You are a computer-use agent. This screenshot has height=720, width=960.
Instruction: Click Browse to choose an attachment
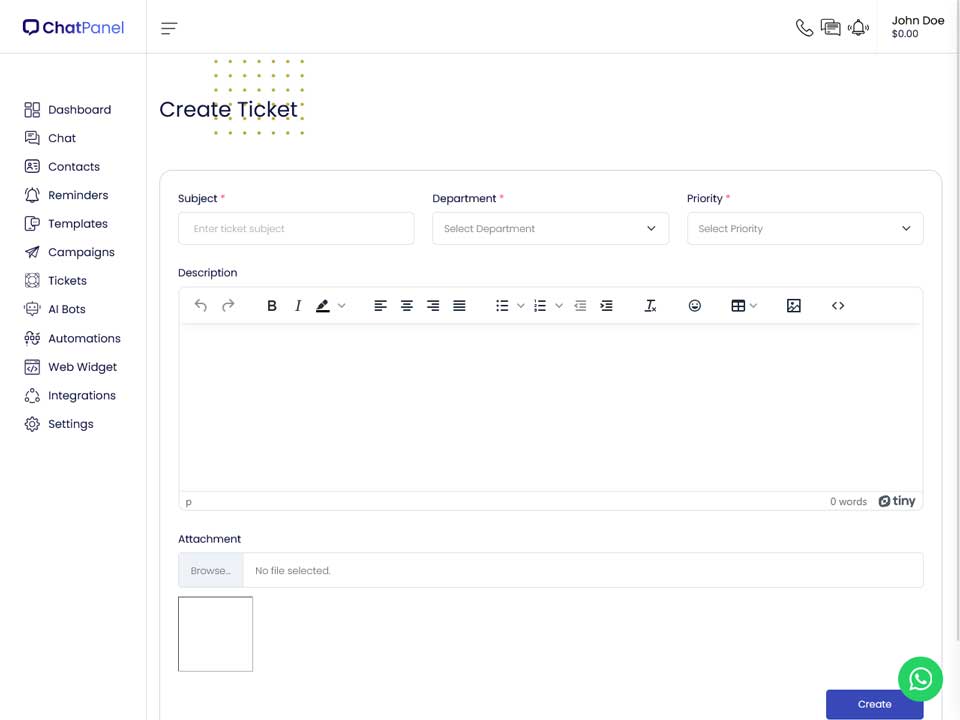click(211, 571)
